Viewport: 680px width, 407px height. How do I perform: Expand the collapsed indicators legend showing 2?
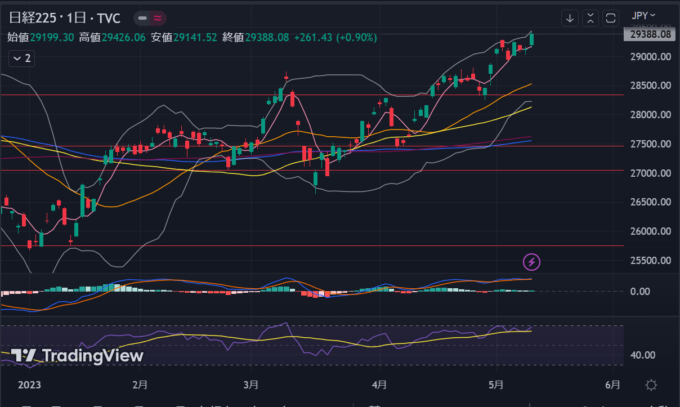coord(21,58)
